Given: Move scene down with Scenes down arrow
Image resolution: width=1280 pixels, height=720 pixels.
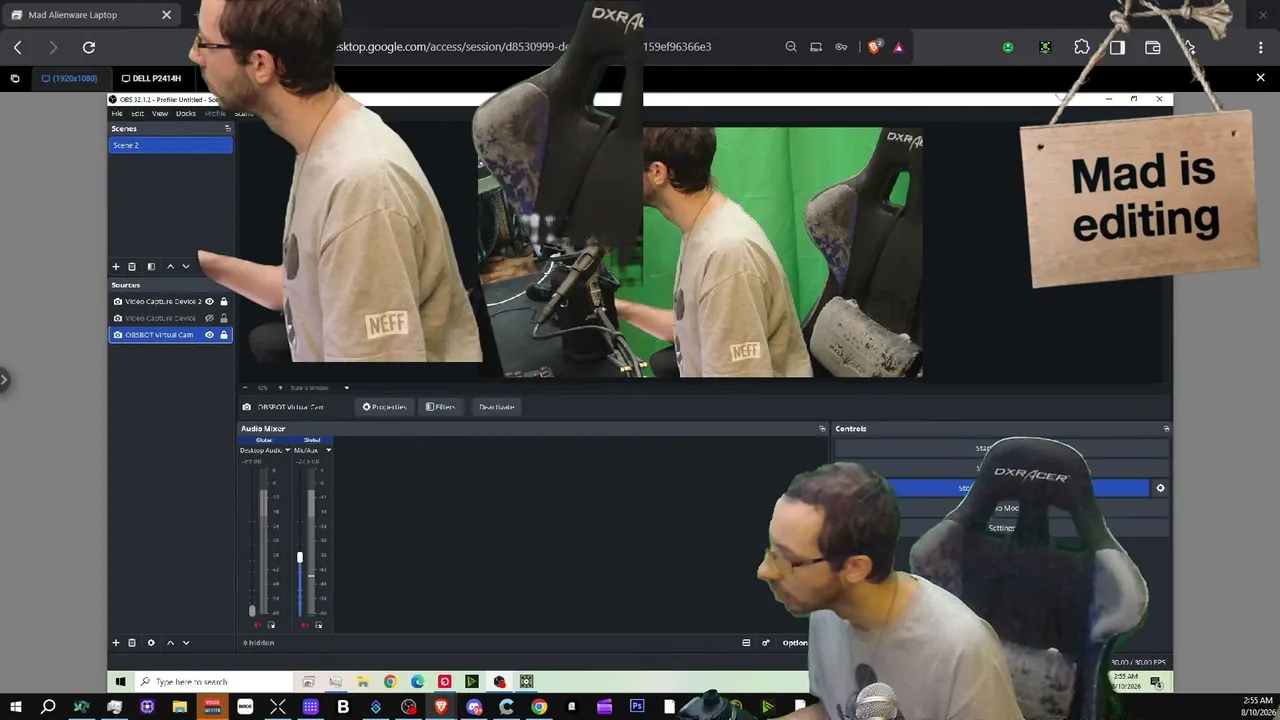Looking at the screenshot, I should (185, 267).
